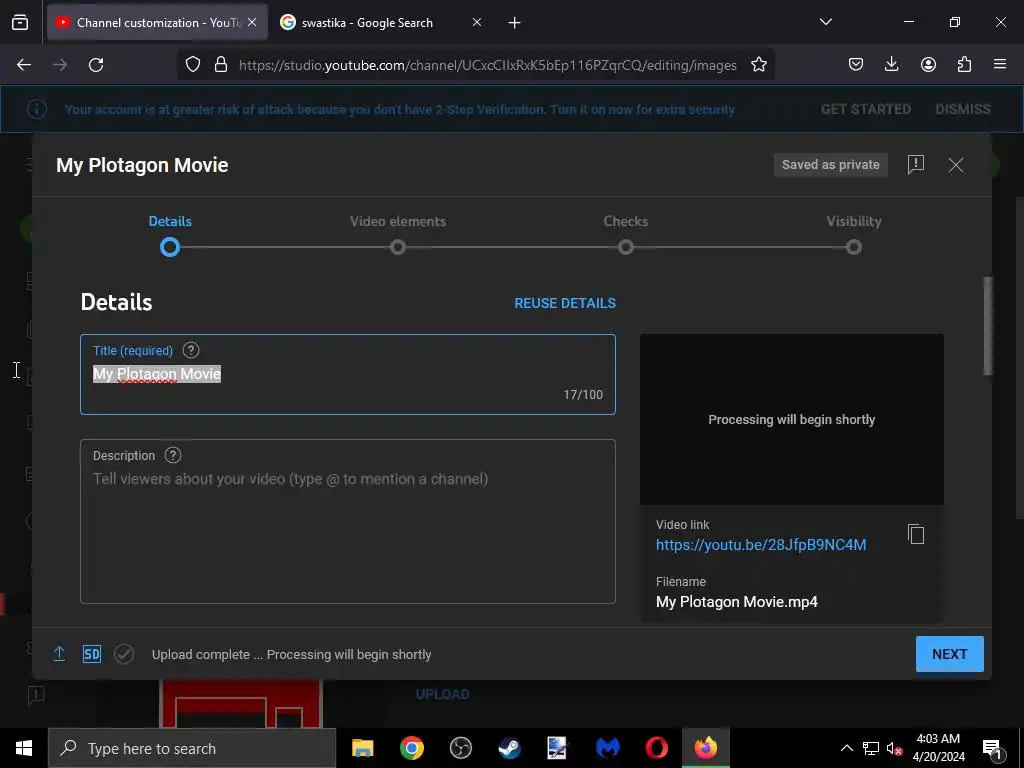Go to Video elements step

point(398,236)
